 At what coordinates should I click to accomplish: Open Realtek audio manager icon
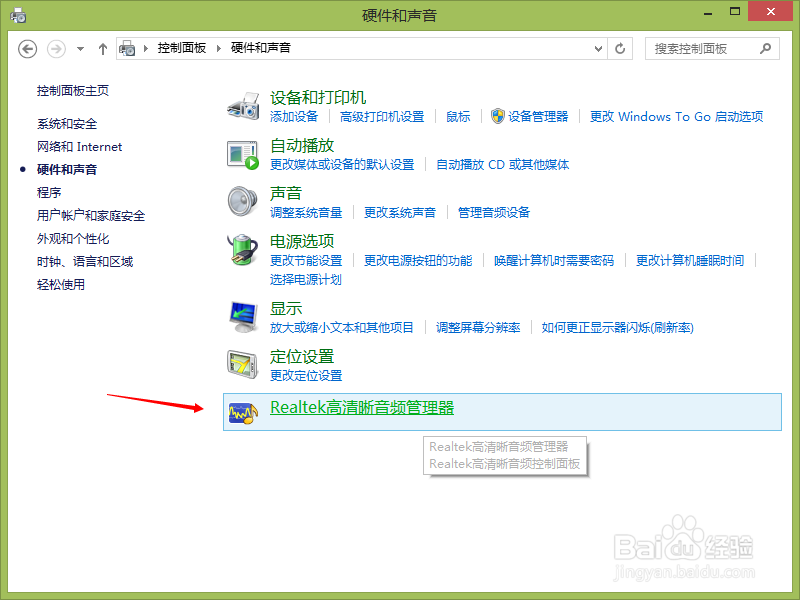click(x=243, y=413)
